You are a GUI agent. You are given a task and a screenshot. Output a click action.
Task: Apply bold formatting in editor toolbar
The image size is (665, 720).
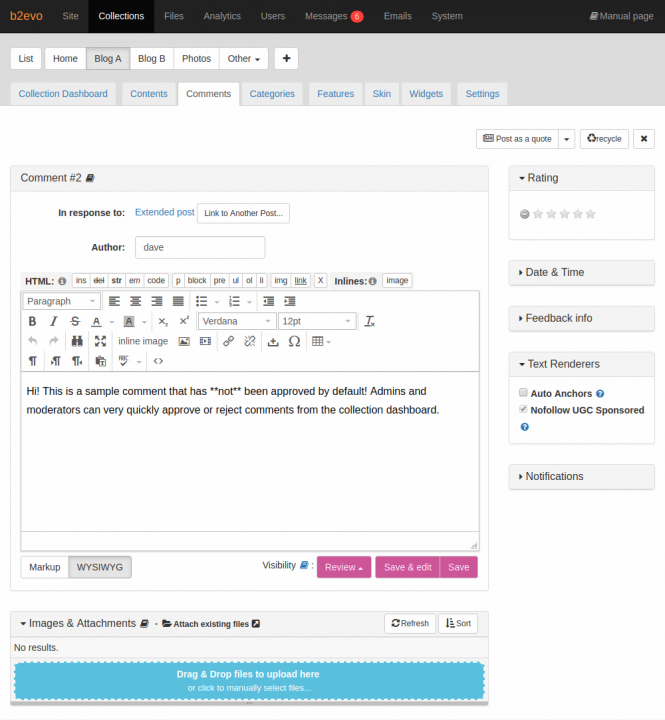(x=32, y=321)
